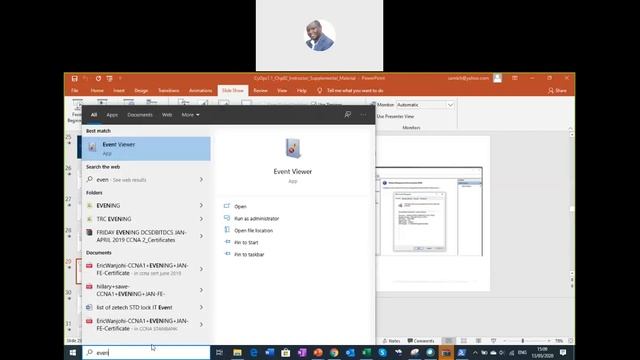
Task: Open Skype from the taskbar
Action: pos(382,353)
